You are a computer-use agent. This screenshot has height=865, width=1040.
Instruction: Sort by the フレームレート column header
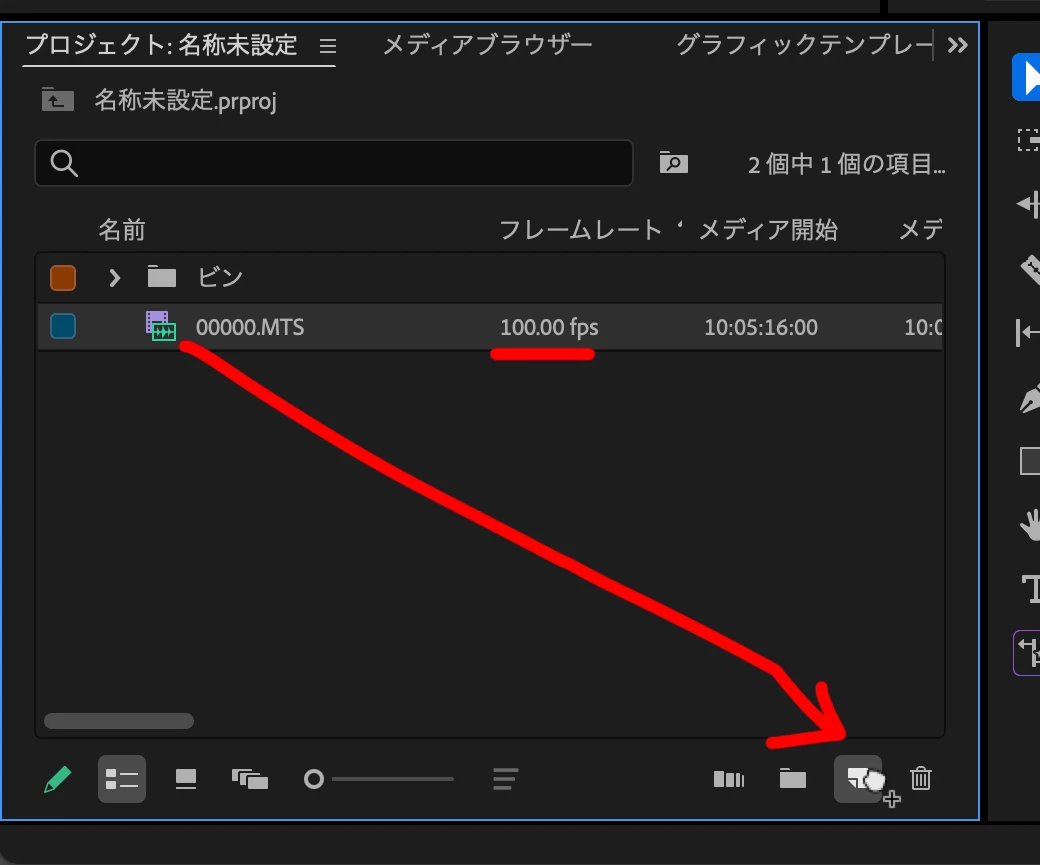point(580,230)
